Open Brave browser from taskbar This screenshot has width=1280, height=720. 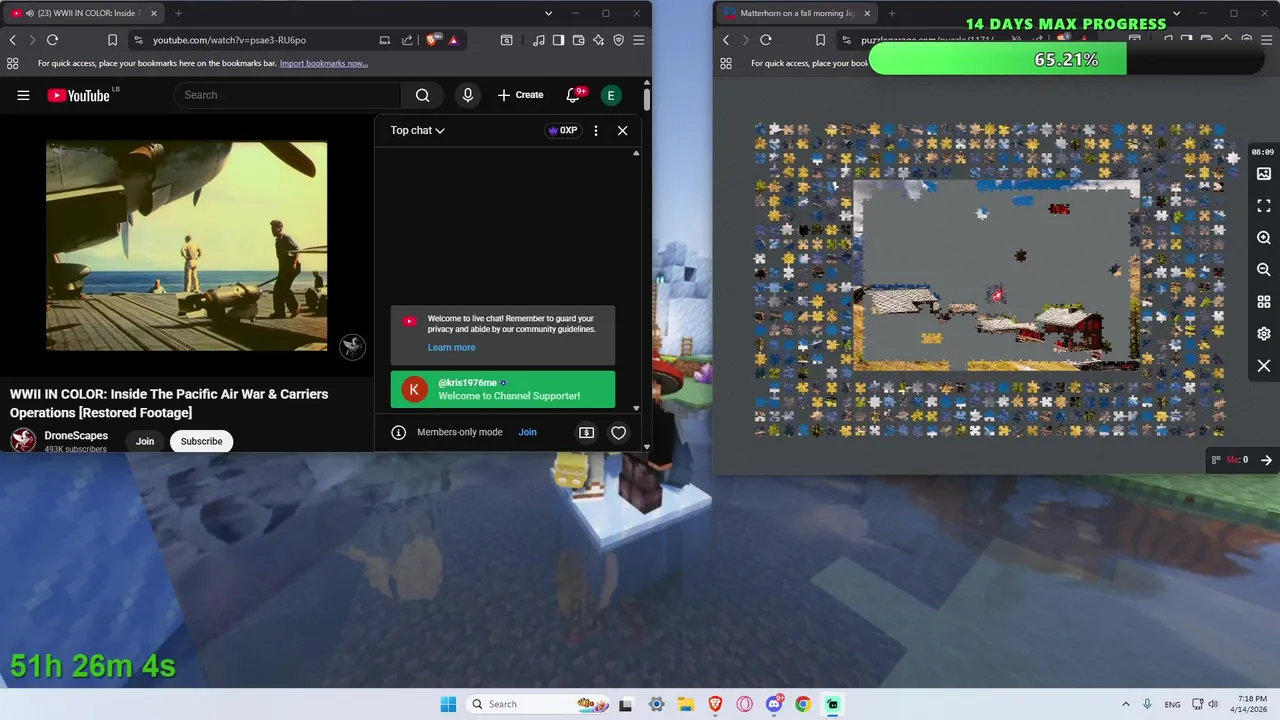pyautogui.click(x=715, y=704)
